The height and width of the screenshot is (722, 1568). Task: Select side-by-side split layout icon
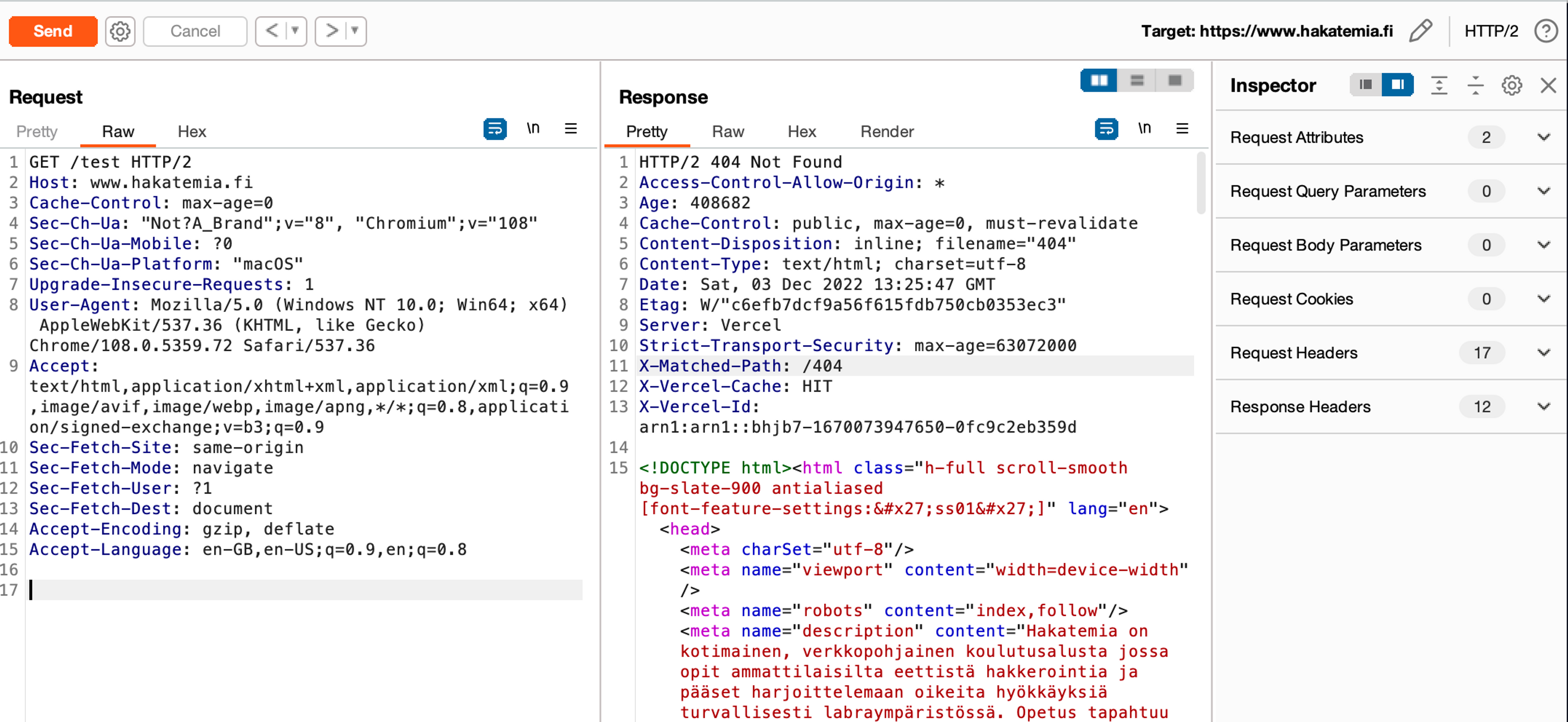(x=1099, y=80)
